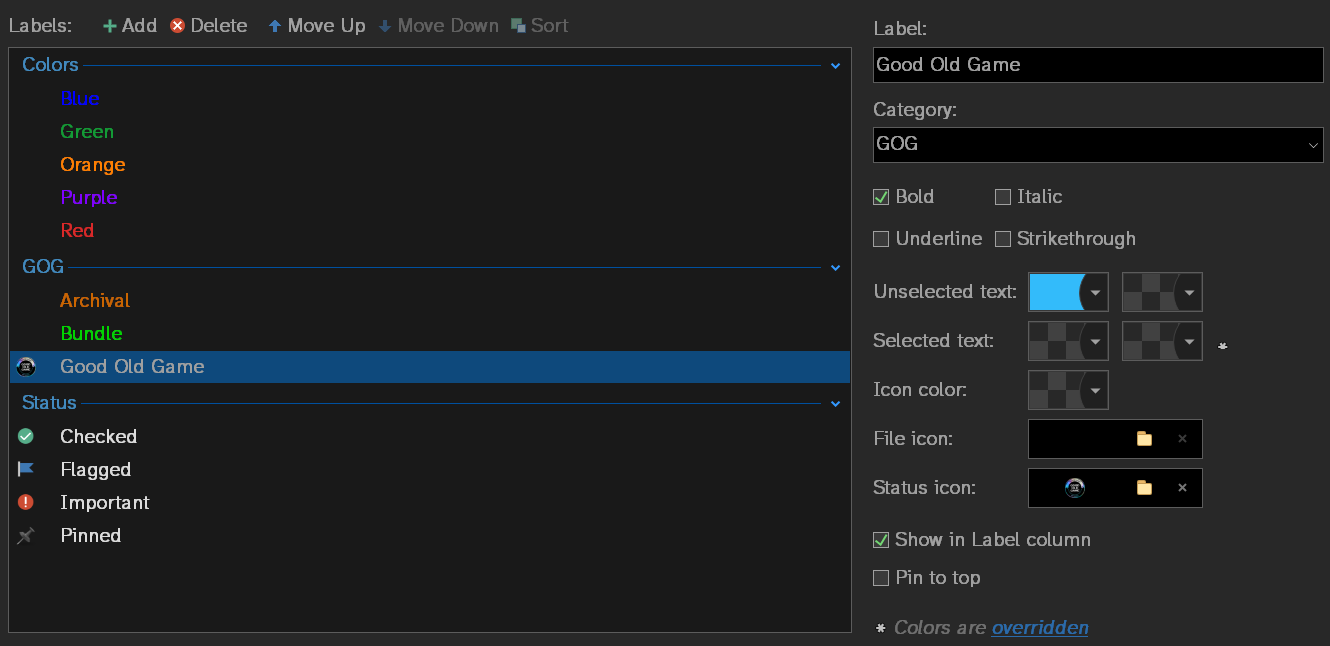Toggle the Show in Label column checkbox

coord(881,540)
